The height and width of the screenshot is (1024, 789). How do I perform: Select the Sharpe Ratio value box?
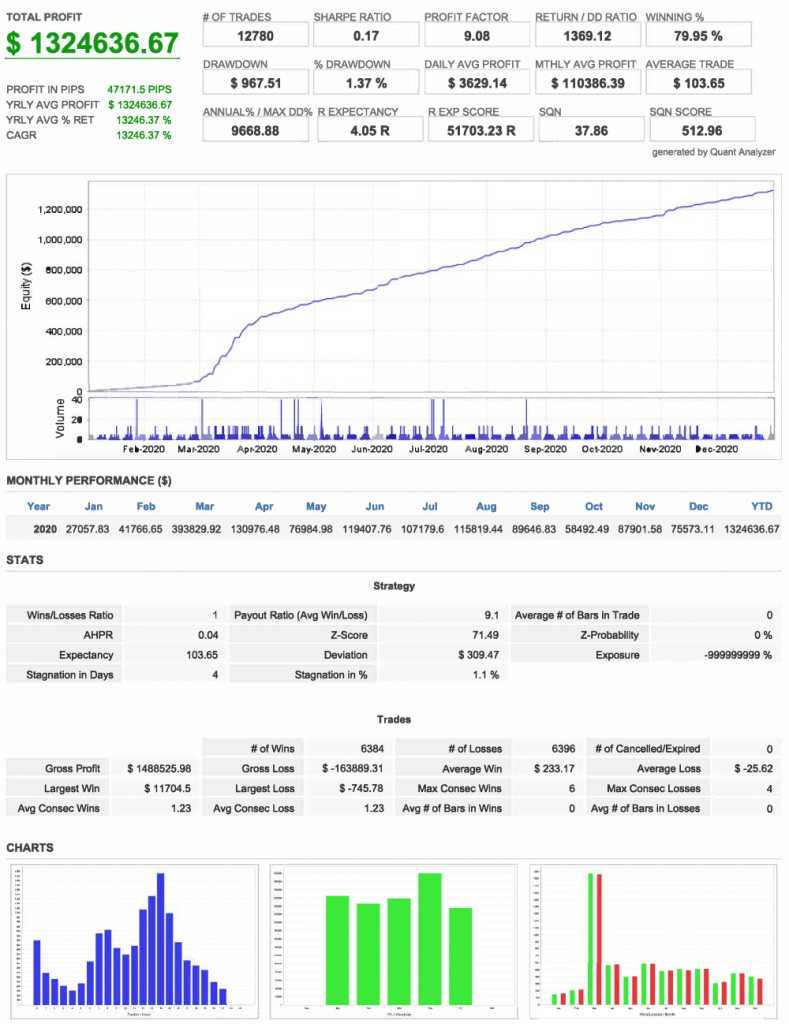(x=364, y=36)
